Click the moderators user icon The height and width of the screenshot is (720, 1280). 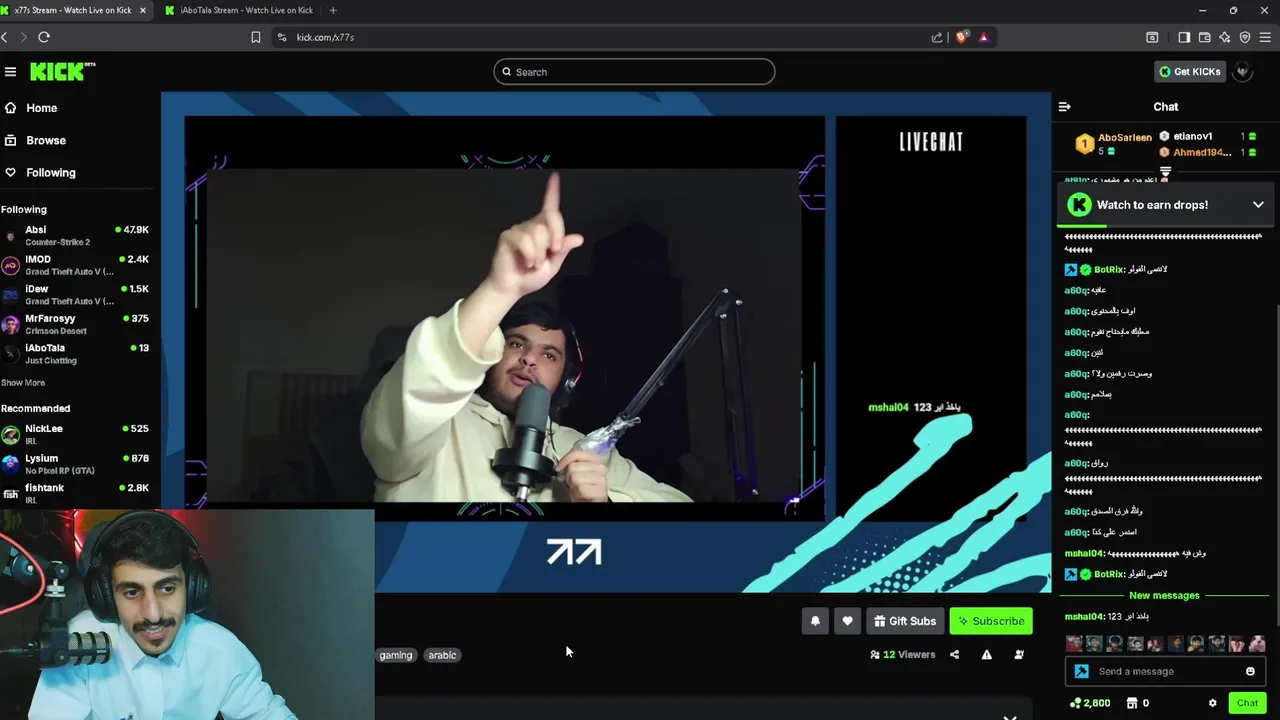(1019, 655)
